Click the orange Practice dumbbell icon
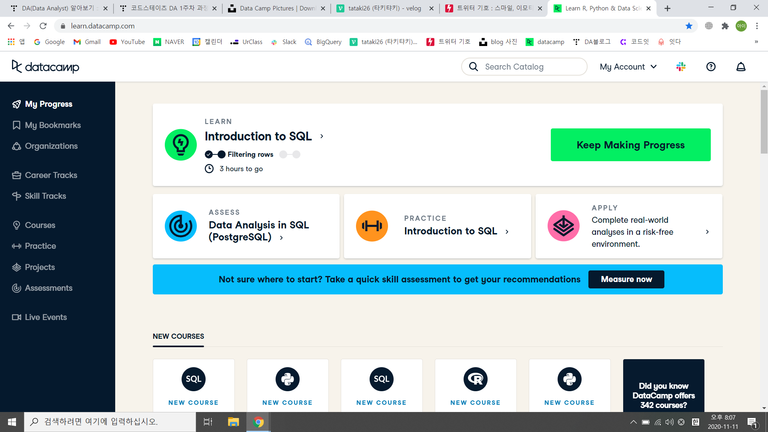This screenshot has height=432, width=768. coord(372,226)
